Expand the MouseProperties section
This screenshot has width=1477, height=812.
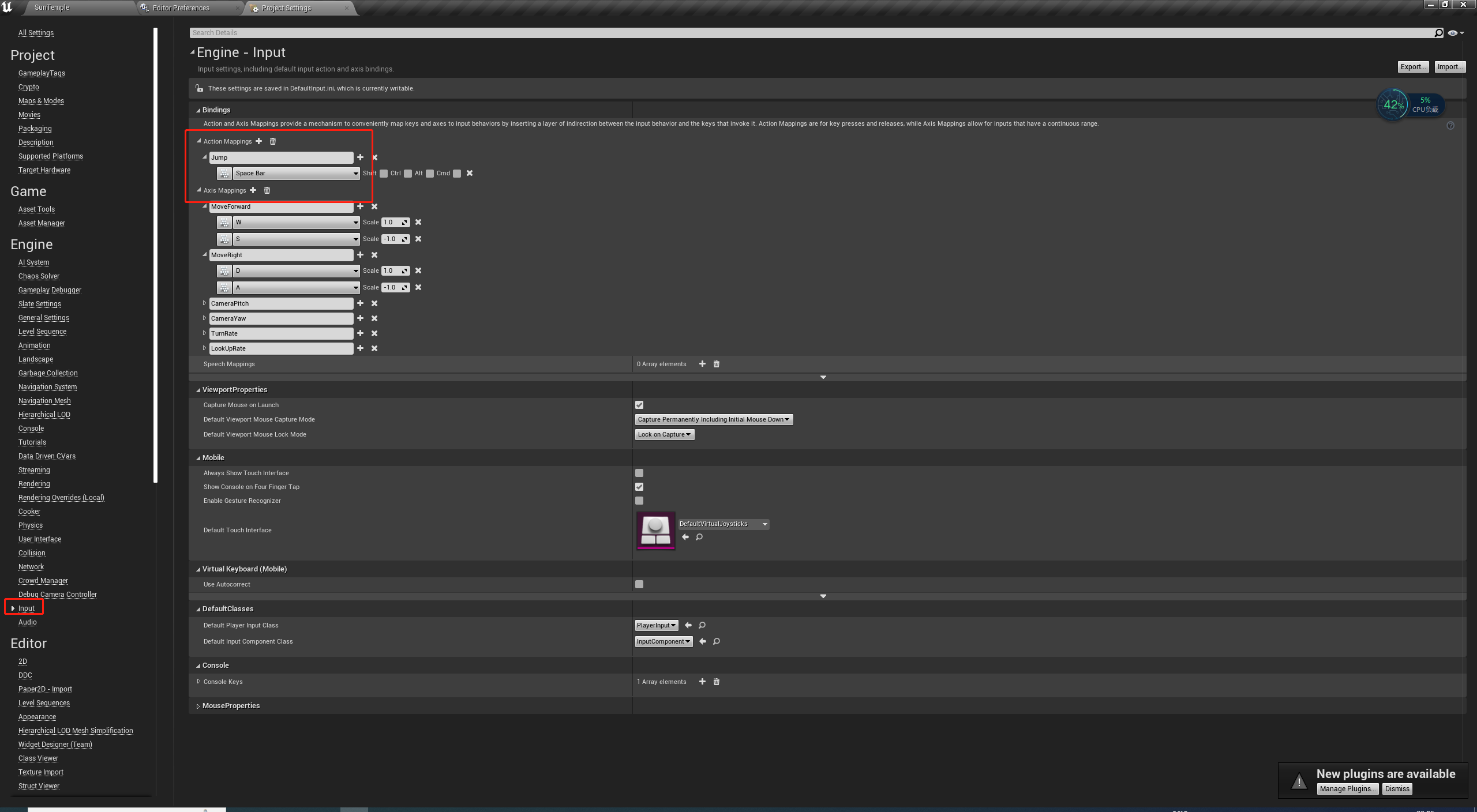198,706
